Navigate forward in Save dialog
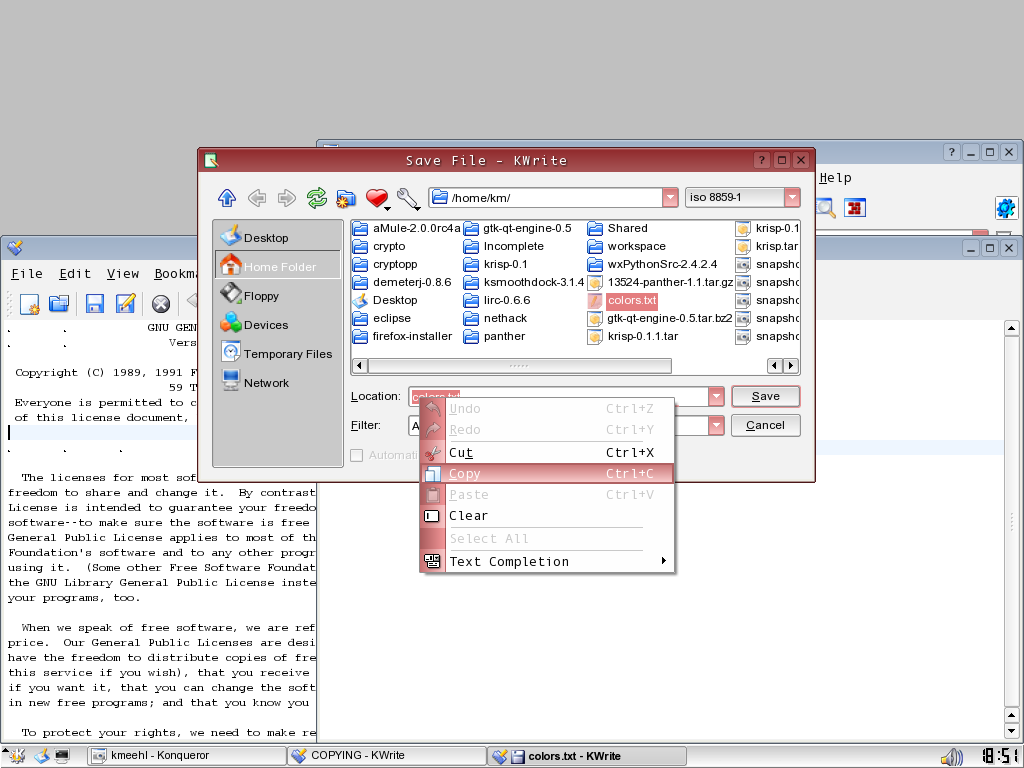This screenshot has height=768, width=1024. point(287,197)
